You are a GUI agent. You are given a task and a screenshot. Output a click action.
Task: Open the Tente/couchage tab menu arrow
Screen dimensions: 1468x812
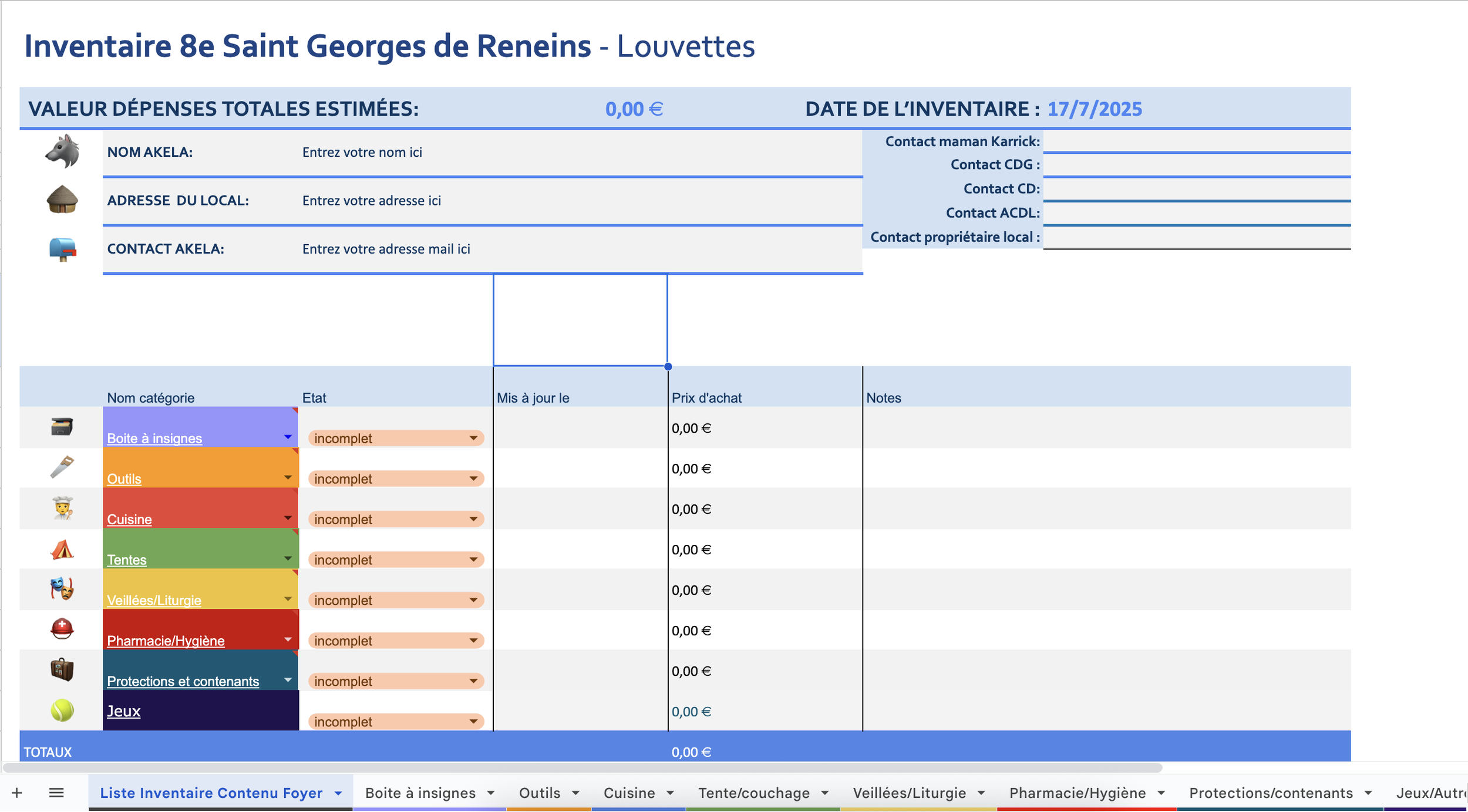coord(825,794)
